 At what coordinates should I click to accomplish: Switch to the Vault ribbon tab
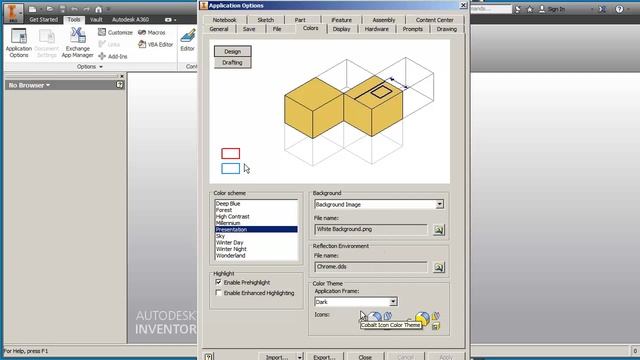(96, 19)
